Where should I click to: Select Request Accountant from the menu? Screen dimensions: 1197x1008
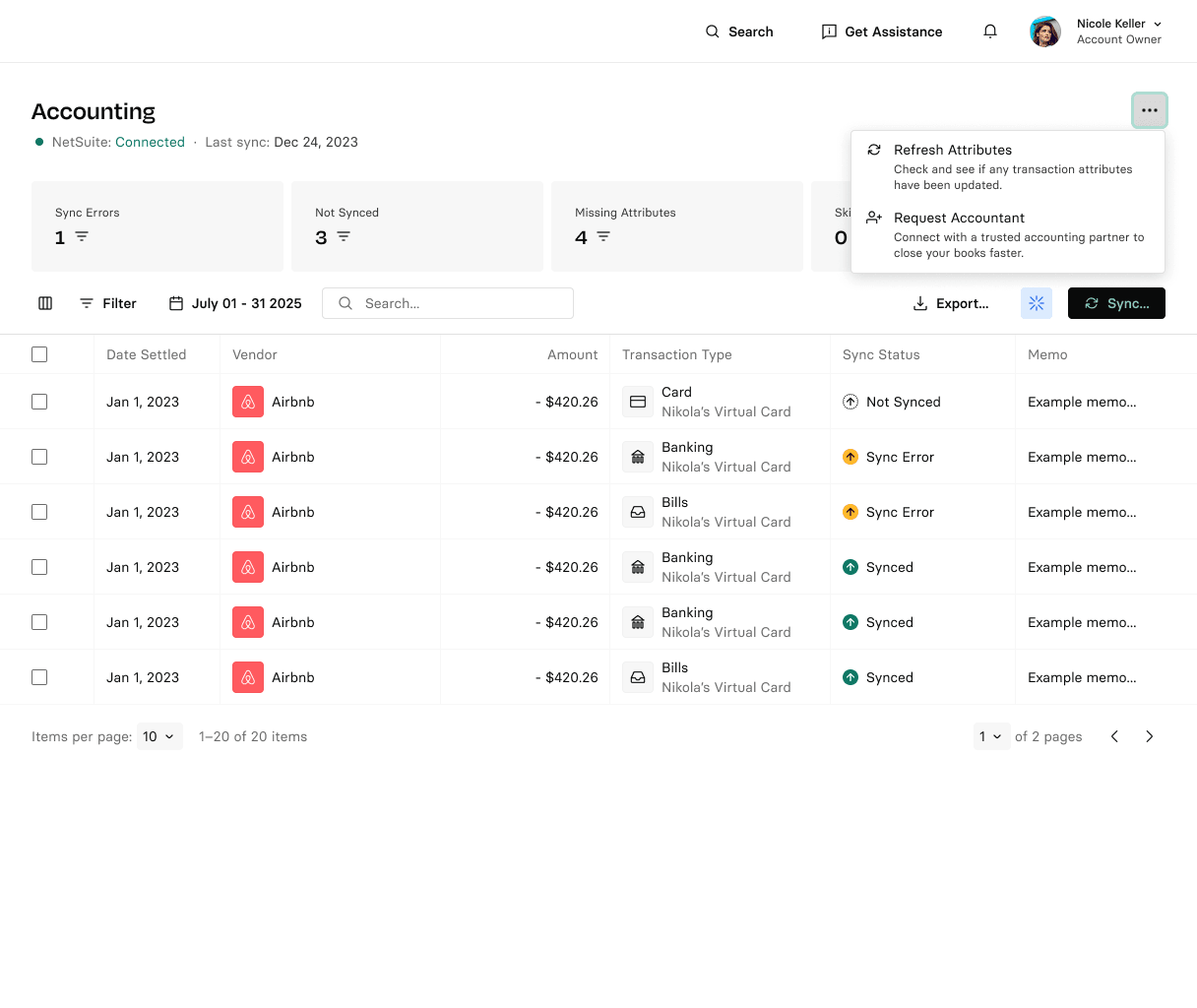(959, 218)
